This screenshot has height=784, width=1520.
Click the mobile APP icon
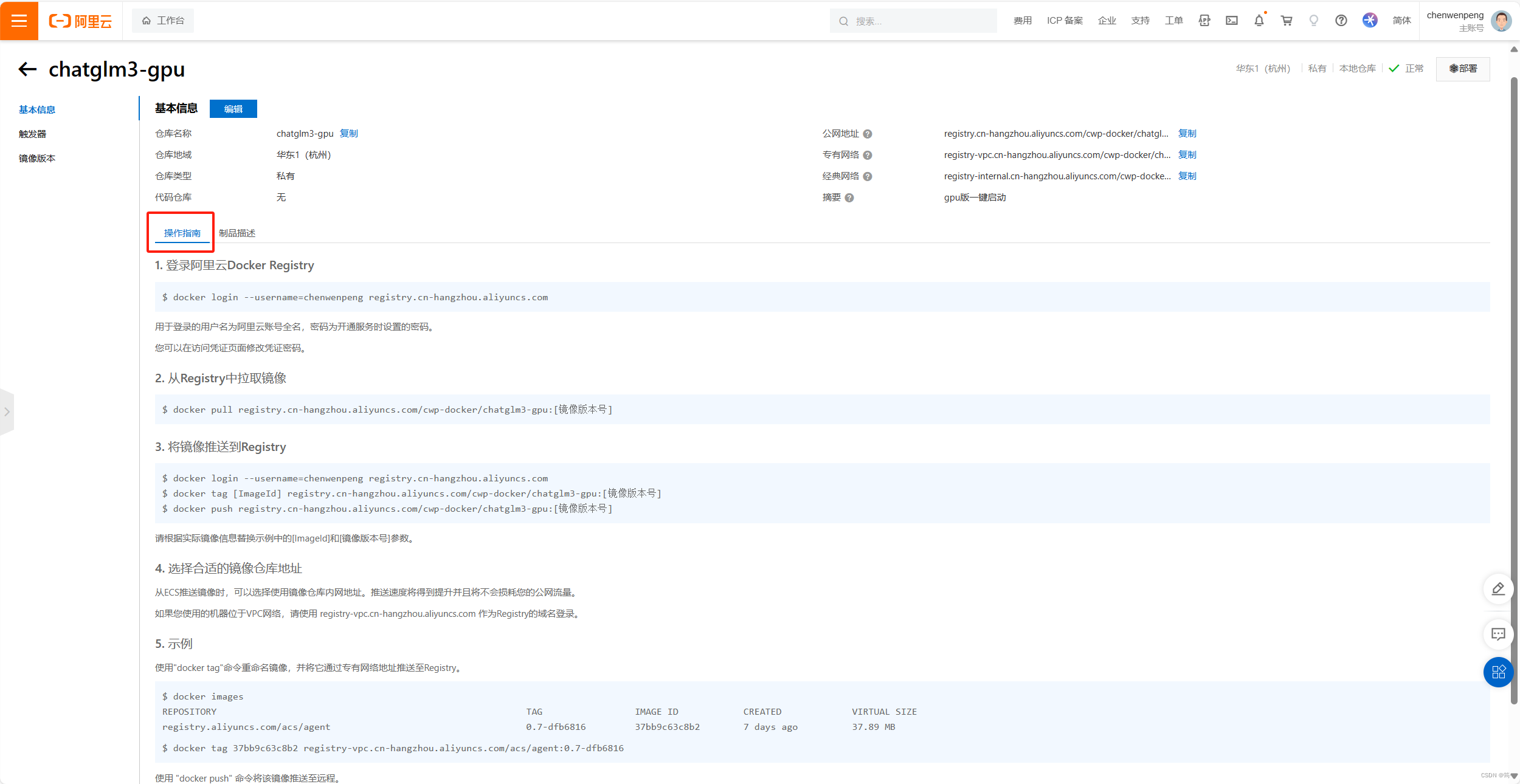(x=1204, y=21)
